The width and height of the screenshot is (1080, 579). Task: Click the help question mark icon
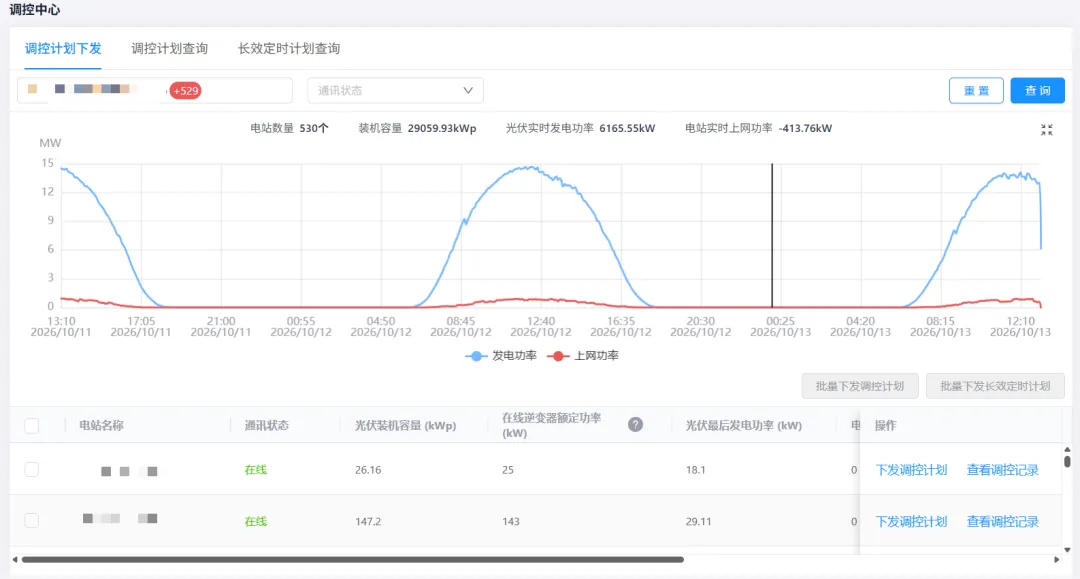(635, 425)
